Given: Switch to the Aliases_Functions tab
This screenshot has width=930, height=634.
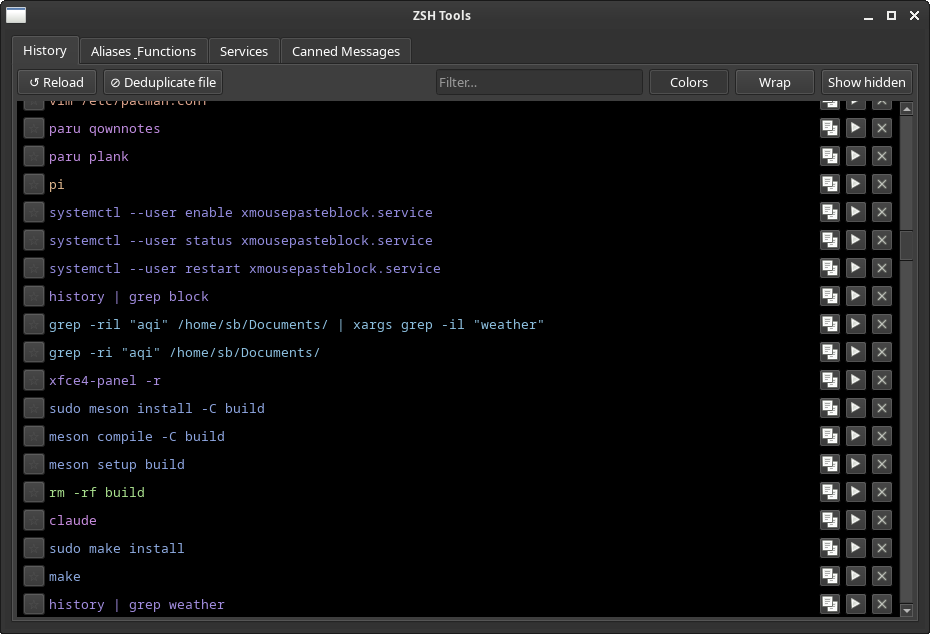Looking at the screenshot, I should 143,51.
